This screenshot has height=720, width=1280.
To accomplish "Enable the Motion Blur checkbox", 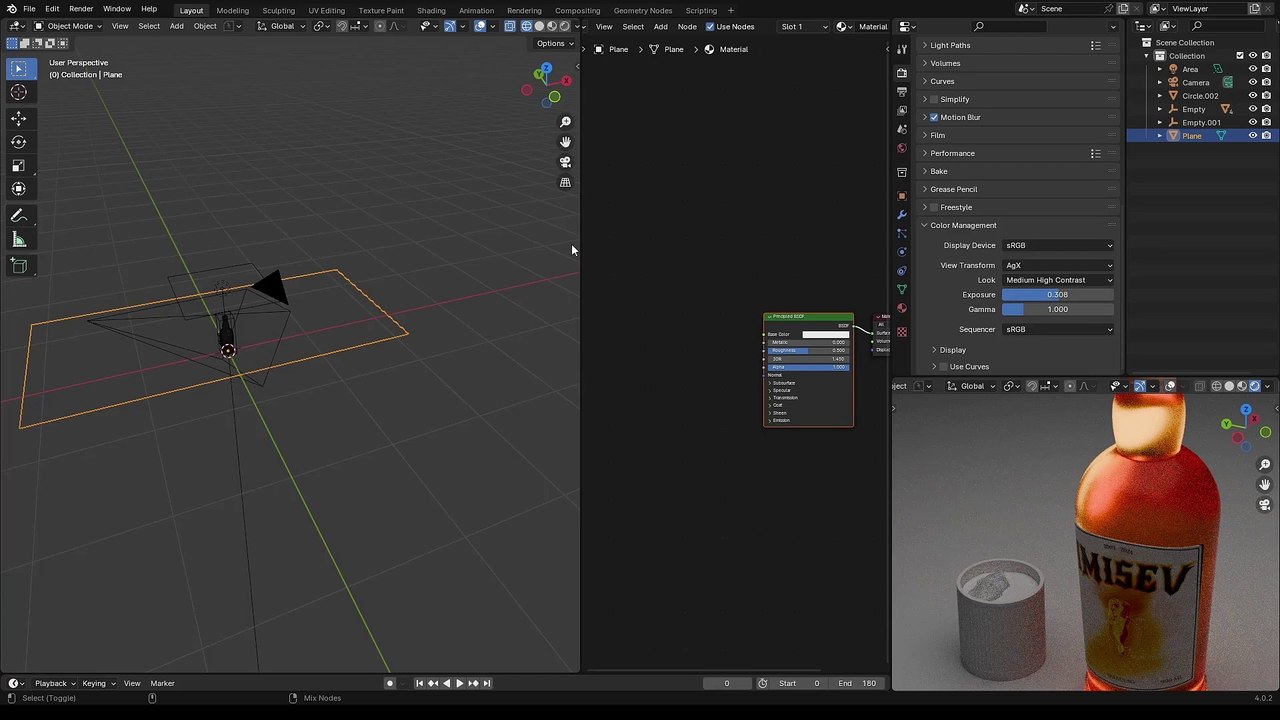I will click(x=934, y=117).
